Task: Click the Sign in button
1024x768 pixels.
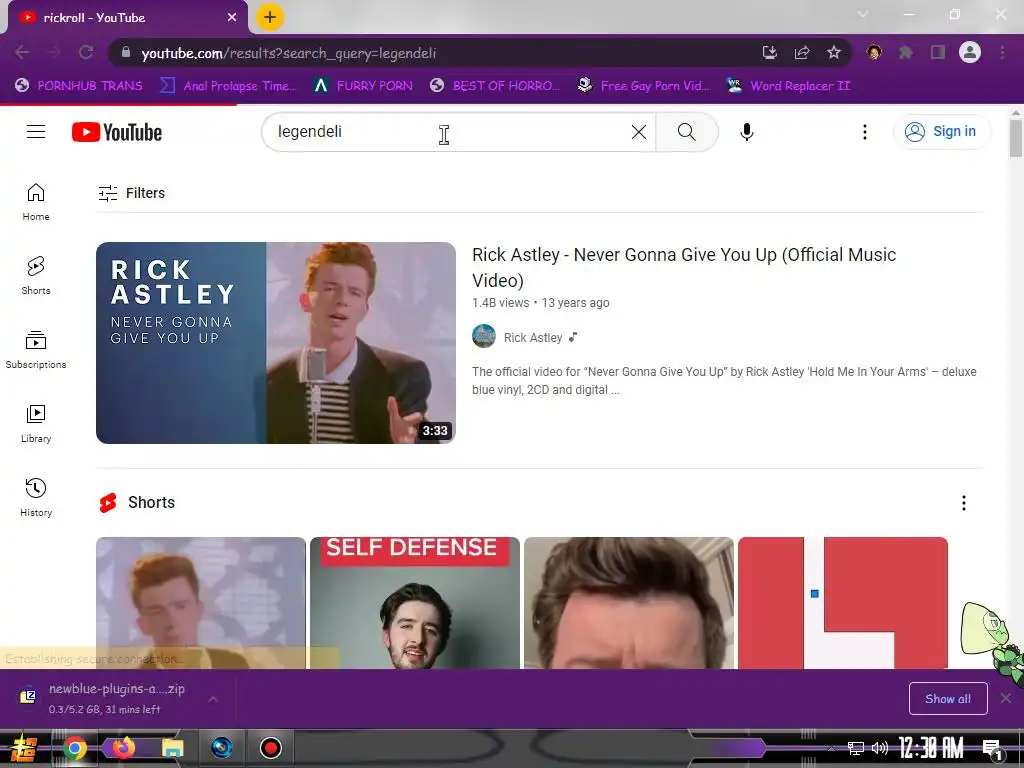Action: tap(941, 132)
